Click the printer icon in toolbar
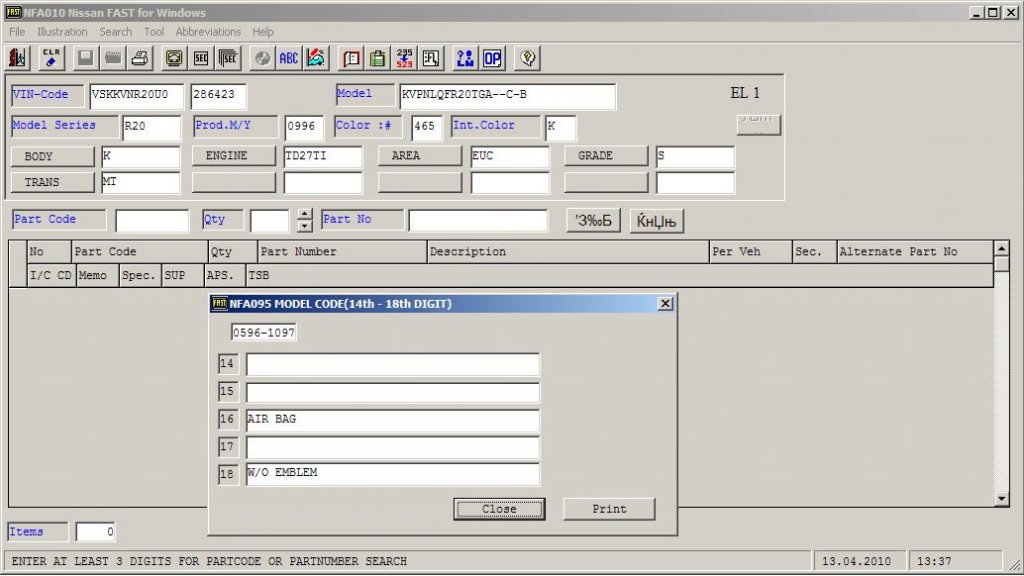 pyautogui.click(x=140, y=58)
